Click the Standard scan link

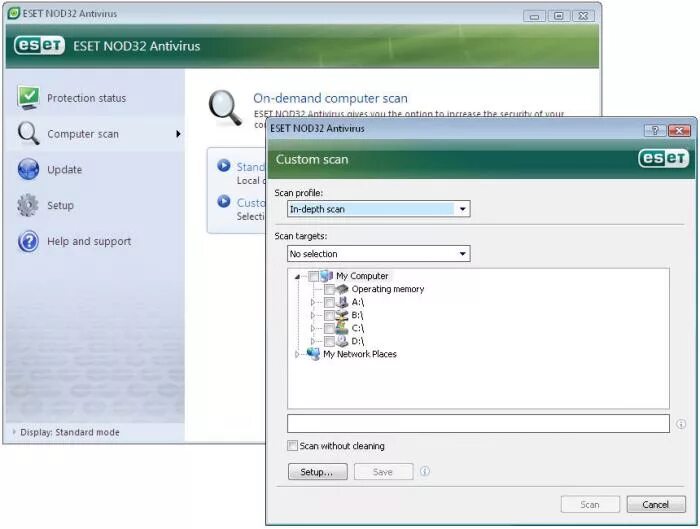click(x=250, y=167)
